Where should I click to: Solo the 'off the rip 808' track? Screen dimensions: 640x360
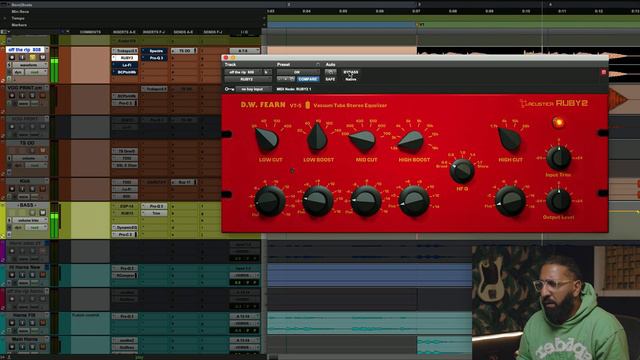pos(32,58)
